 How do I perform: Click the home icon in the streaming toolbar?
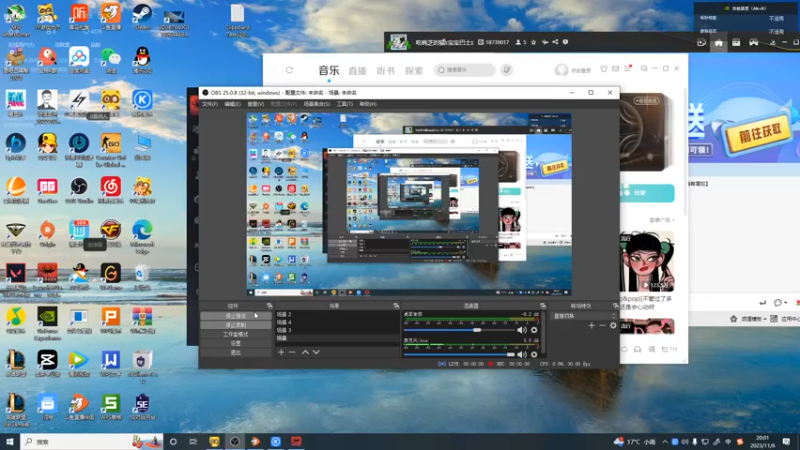718,43
